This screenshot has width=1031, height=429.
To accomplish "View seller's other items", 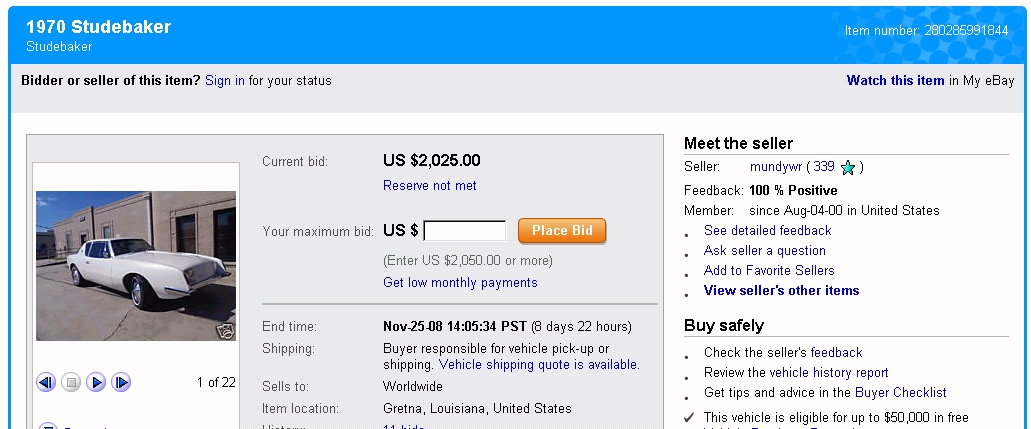I will pyautogui.click(x=781, y=290).
